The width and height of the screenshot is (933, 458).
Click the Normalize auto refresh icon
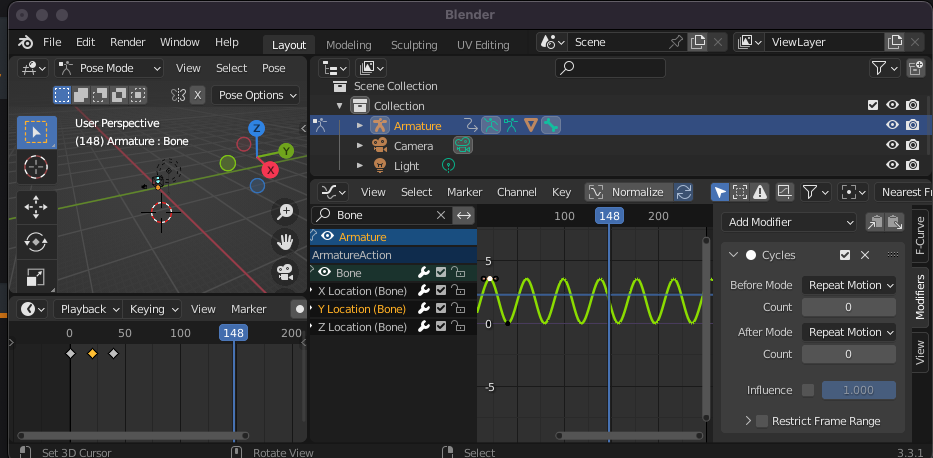pos(684,192)
